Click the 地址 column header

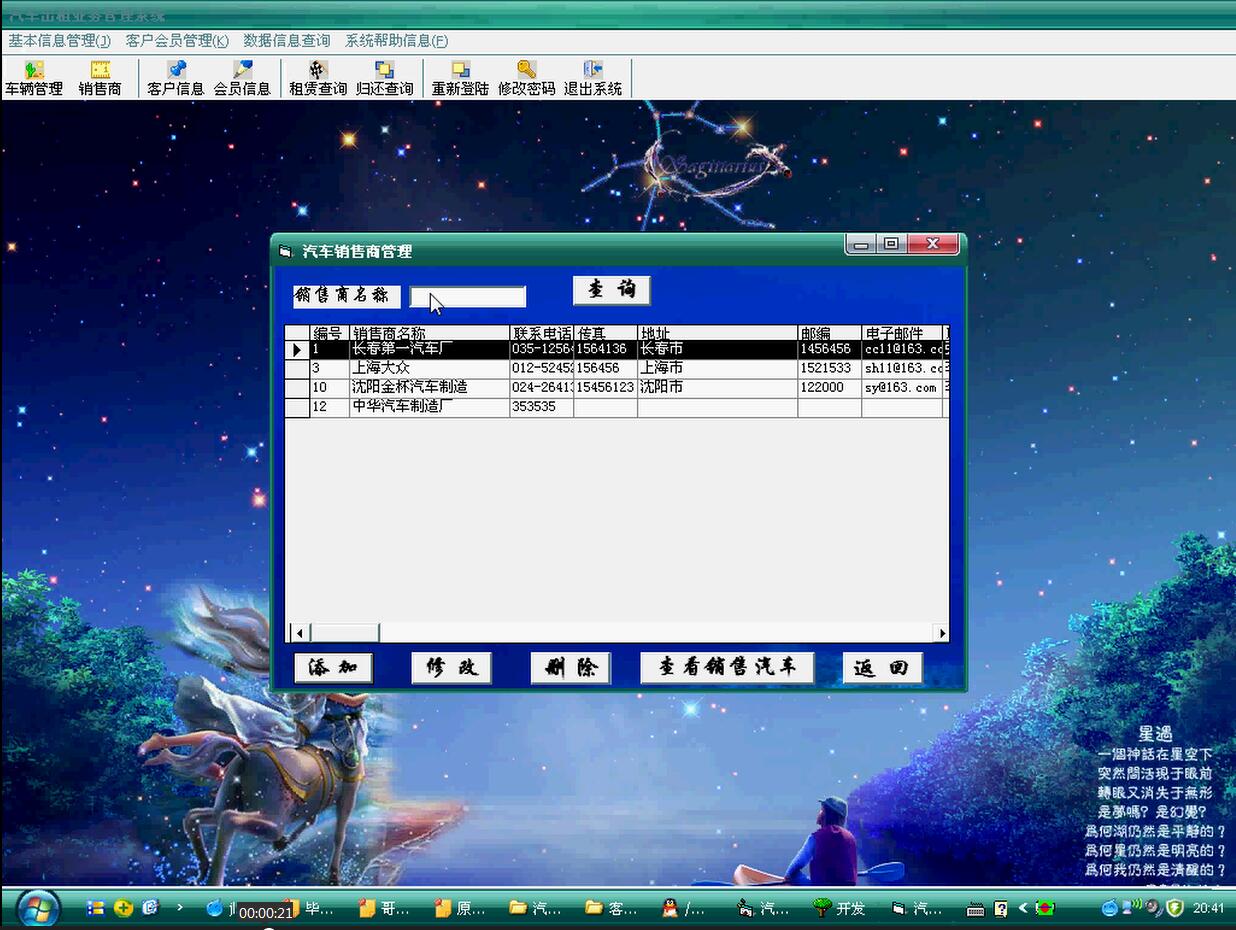(x=717, y=333)
